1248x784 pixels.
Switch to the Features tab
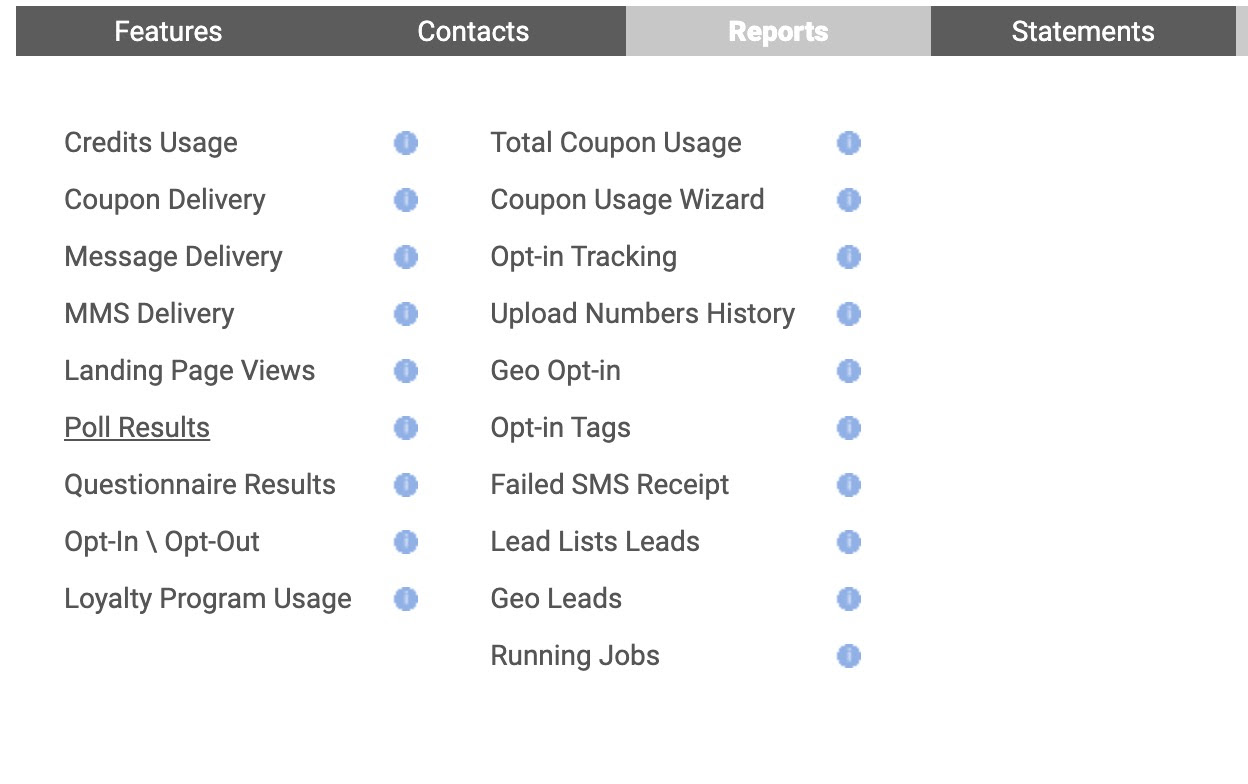point(168,31)
